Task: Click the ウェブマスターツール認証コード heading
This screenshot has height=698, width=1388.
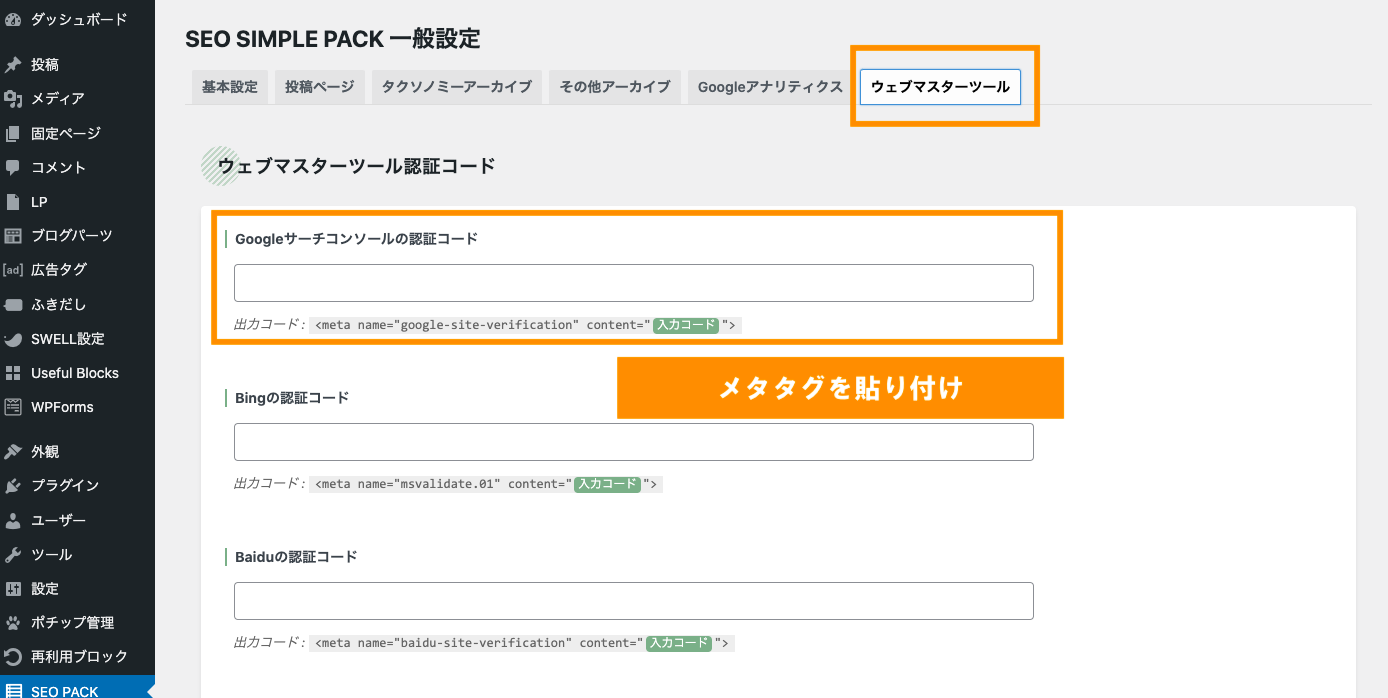Action: click(357, 166)
